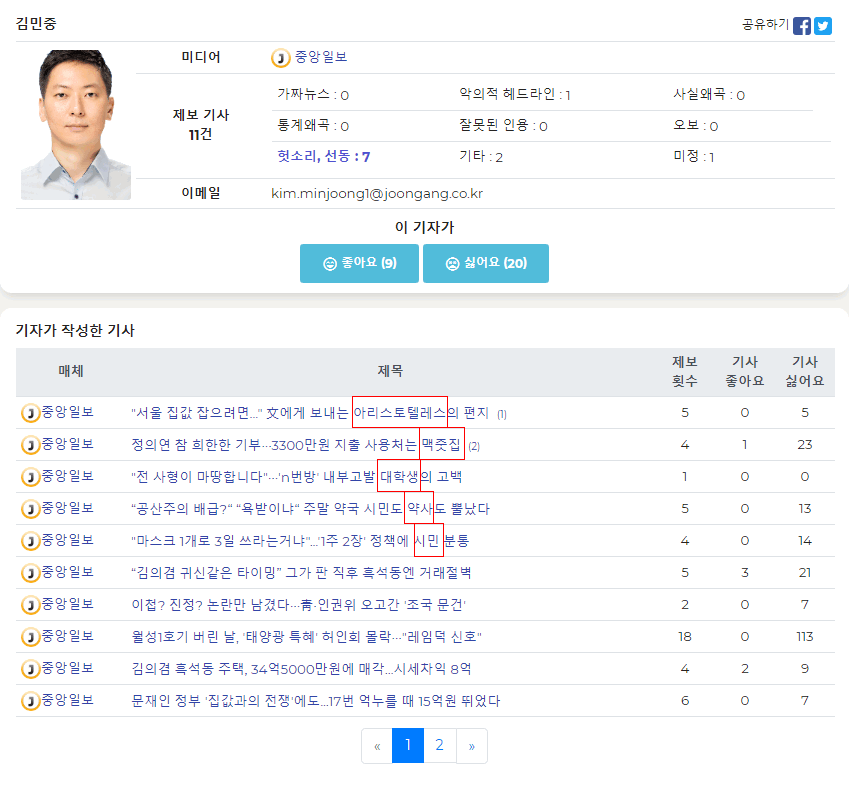Click the 사실왜곡 : 0 entry
Screen dimensions: 849x790
tap(709, 94)
